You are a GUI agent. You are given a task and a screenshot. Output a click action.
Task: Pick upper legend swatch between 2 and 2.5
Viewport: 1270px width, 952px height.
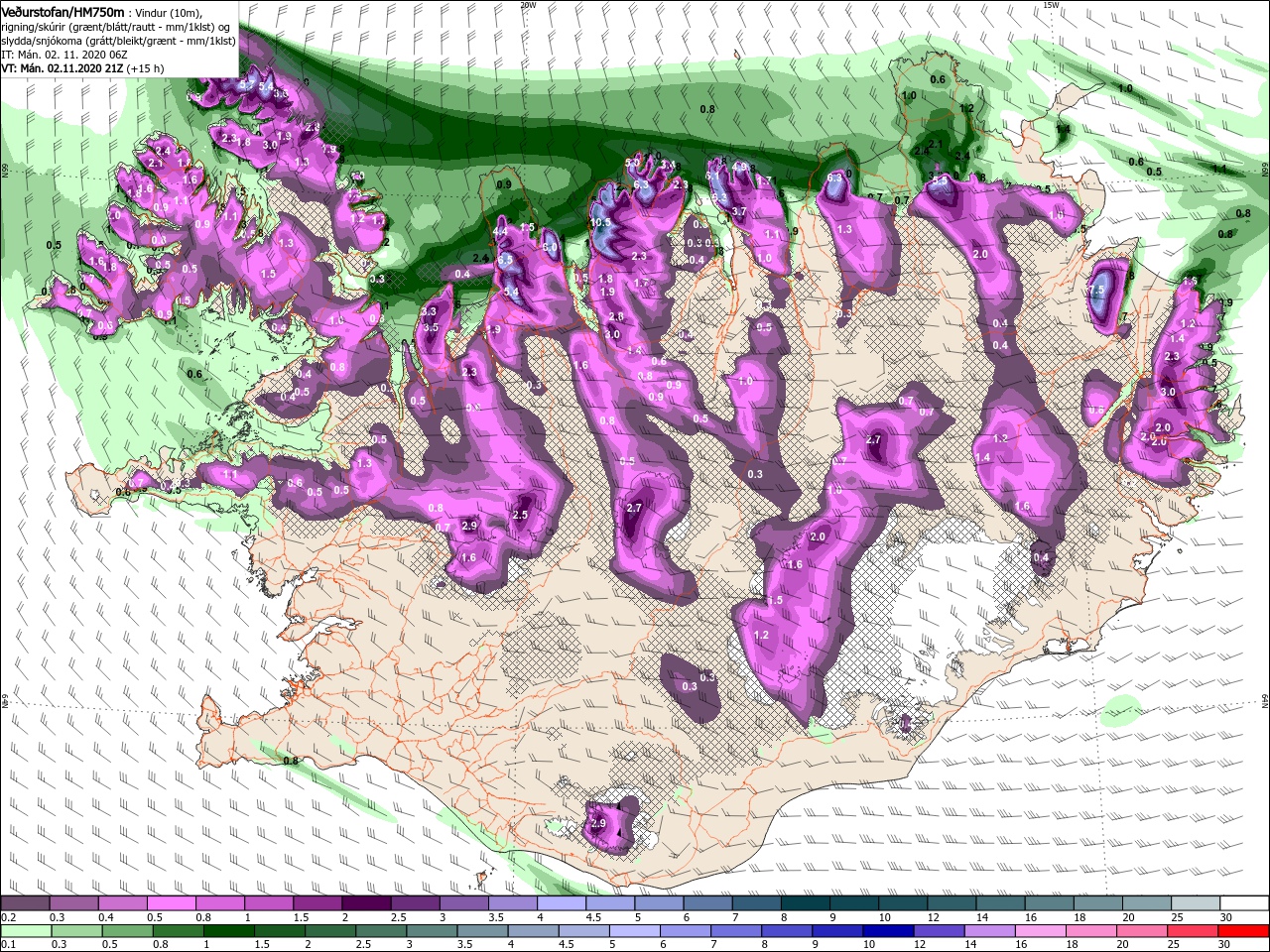point(364,902)
